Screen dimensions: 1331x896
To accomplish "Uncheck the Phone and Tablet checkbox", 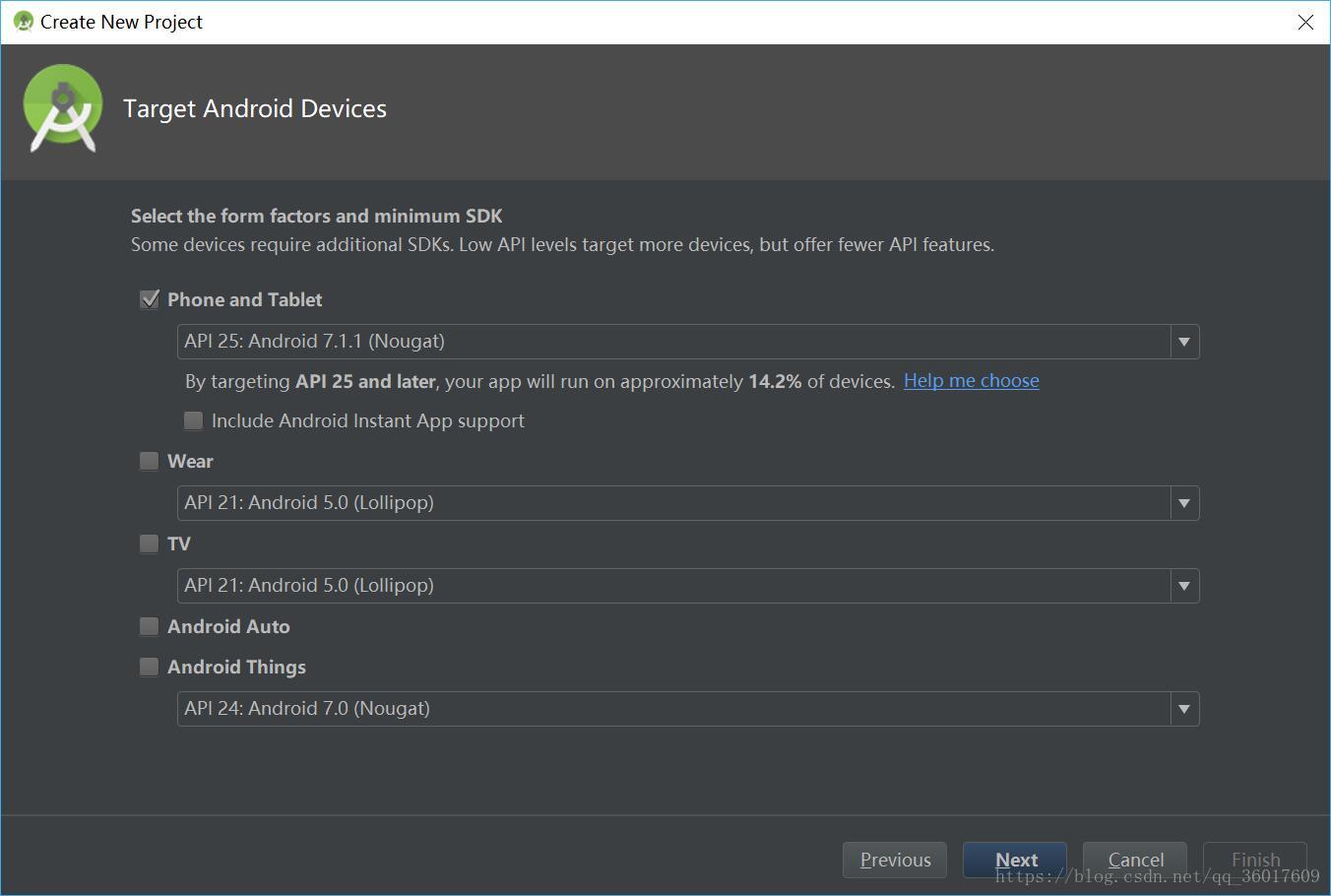I will 150,299.
